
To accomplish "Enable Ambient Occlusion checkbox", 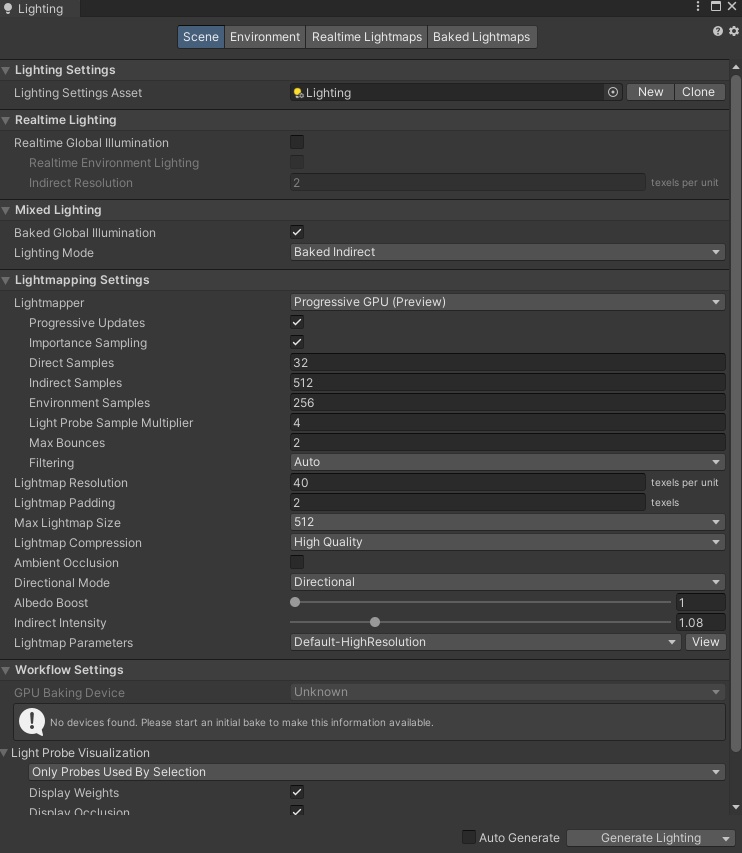I will [297, 562].
